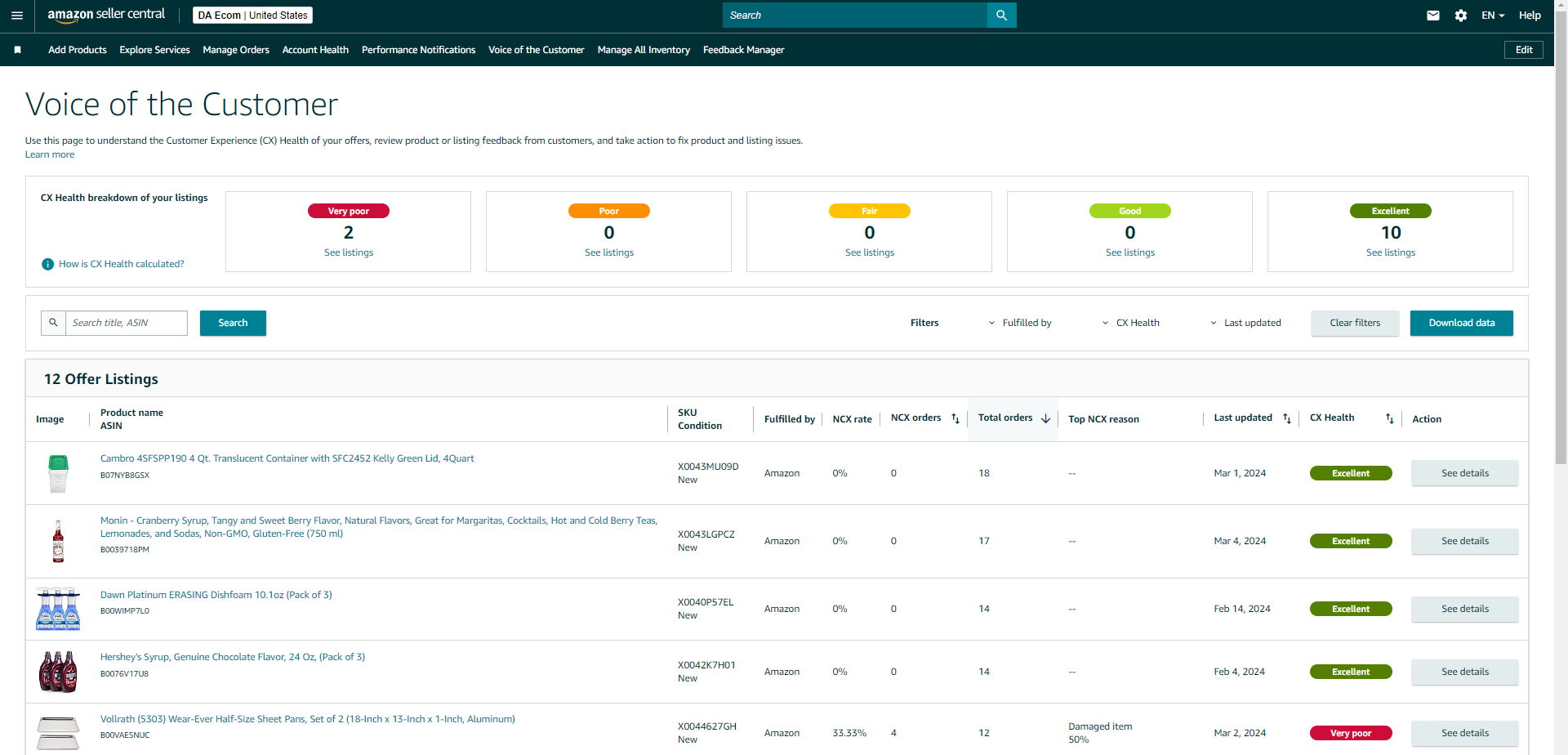1568x755 pixels.
Task: Click the magnifier icon in title search box
Action: [53, 323]
